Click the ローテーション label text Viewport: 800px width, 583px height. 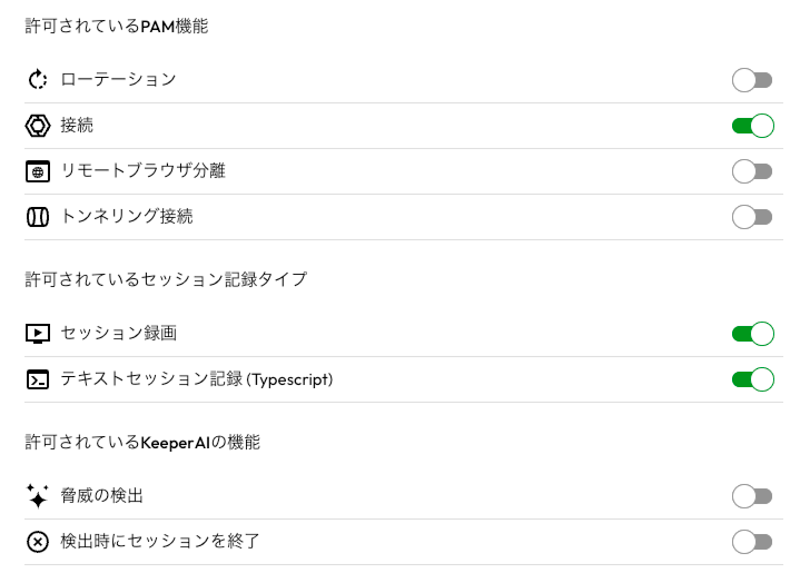click(x=118, y=80)
